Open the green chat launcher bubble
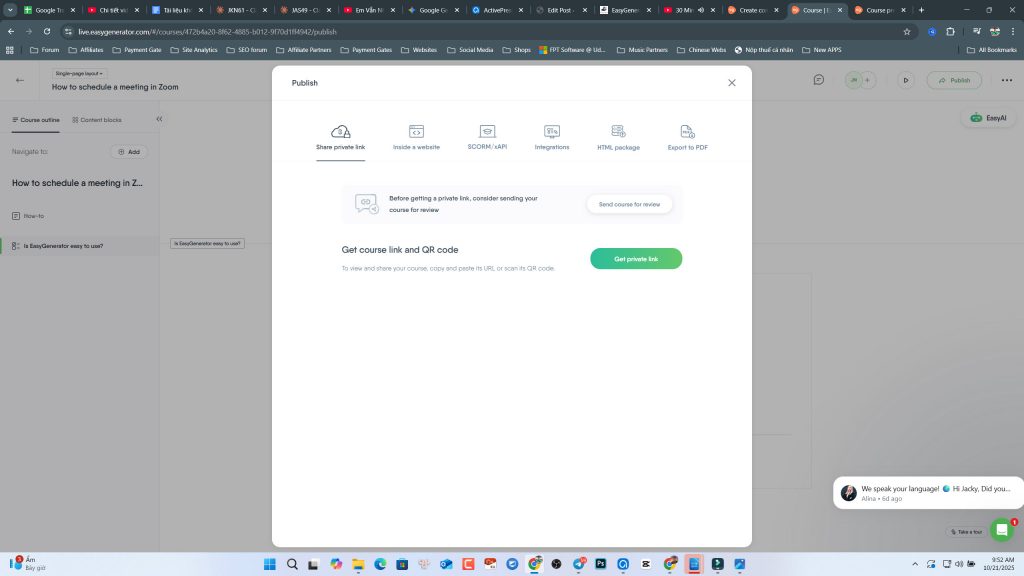This screenshot has width=1024, height=576. [x=1001, y=530]
